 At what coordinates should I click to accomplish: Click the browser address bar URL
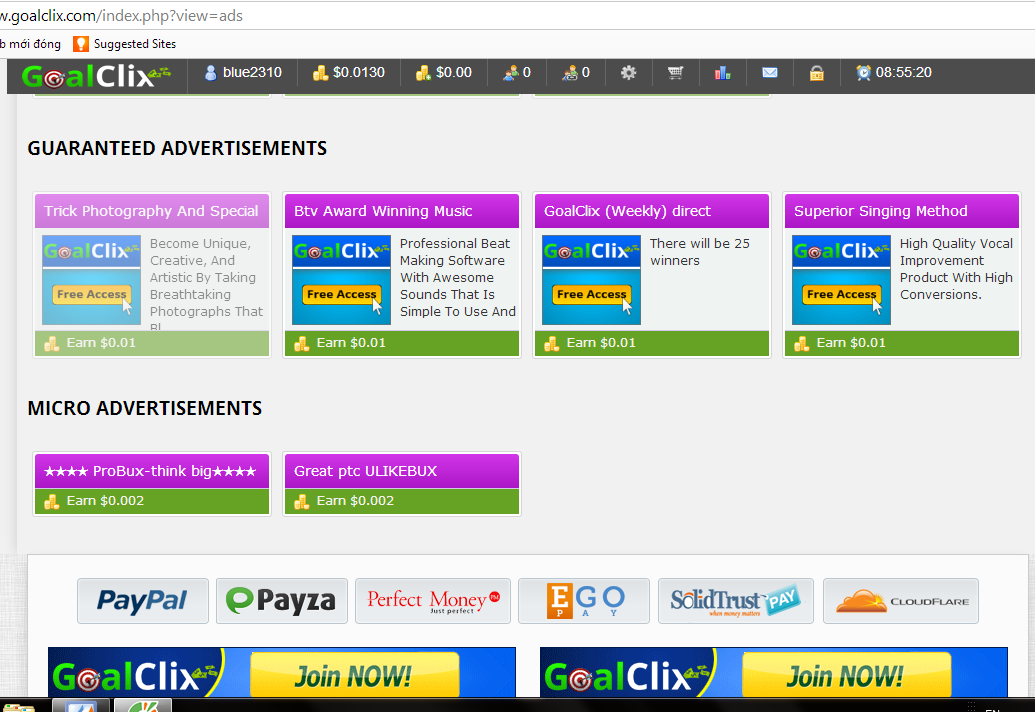121,15
